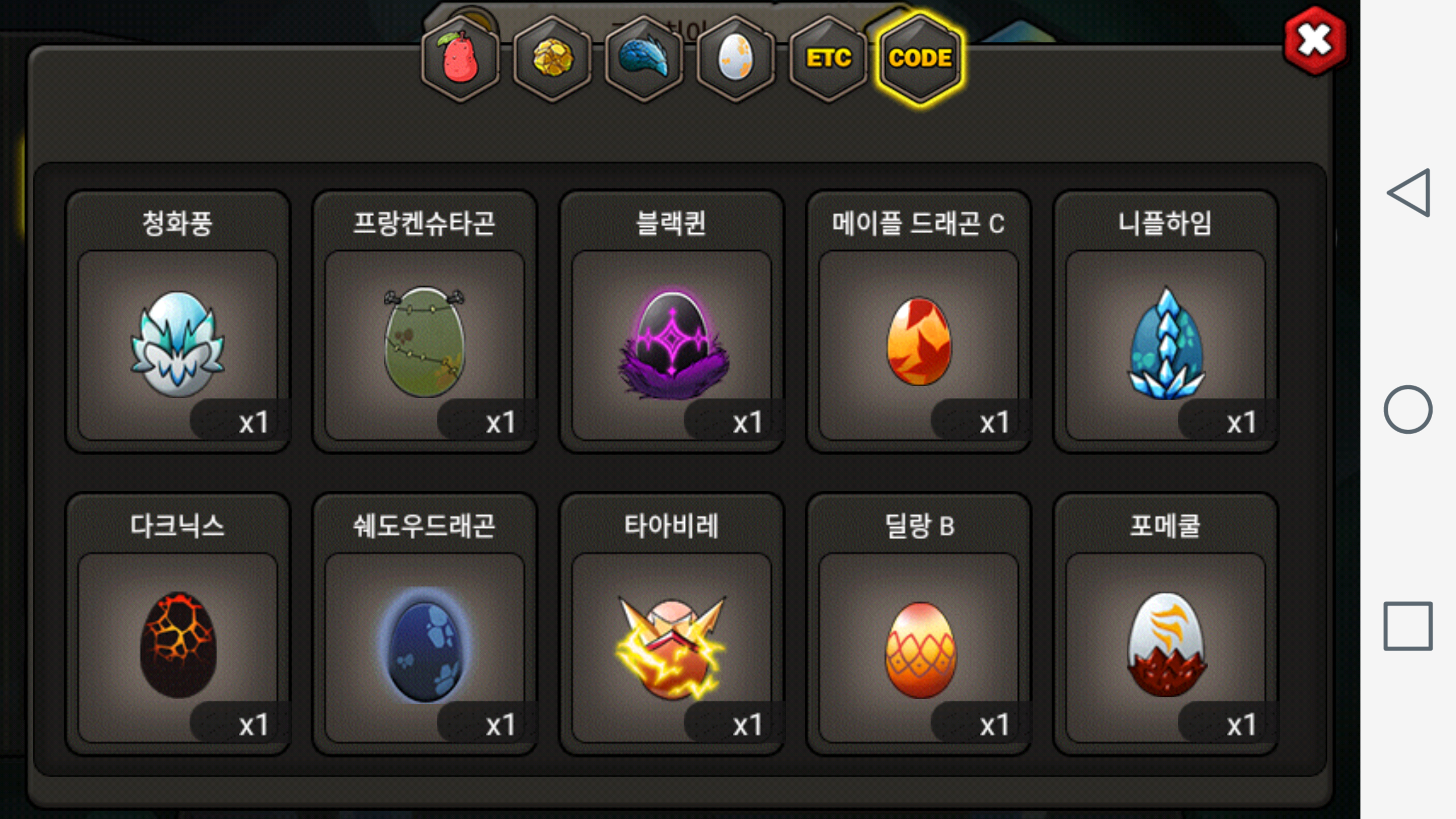This screenshot has height=819, width=1456.
Task: Select the 청화풍 egg item
Action: point(178,321)
